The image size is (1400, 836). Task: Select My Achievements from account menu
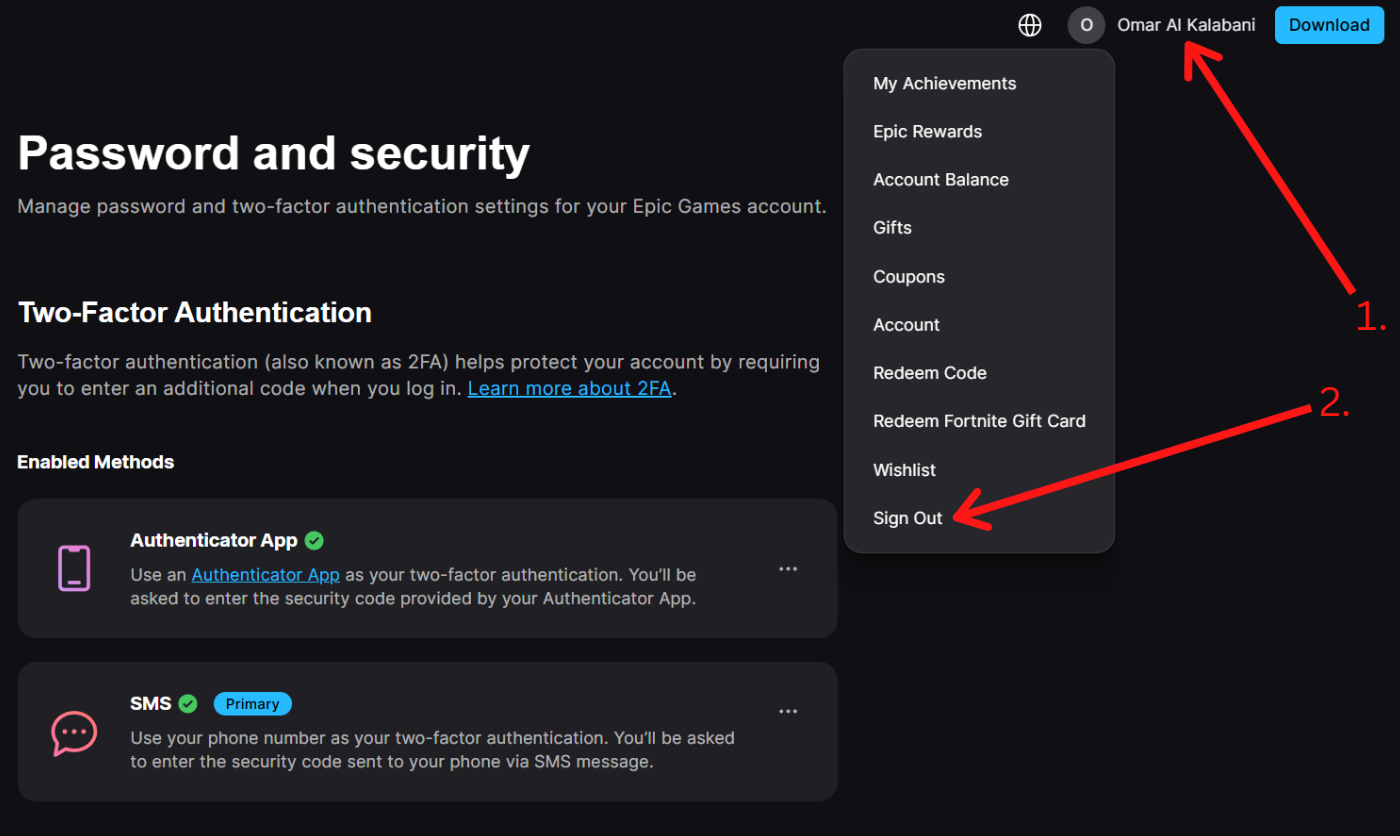944,84
